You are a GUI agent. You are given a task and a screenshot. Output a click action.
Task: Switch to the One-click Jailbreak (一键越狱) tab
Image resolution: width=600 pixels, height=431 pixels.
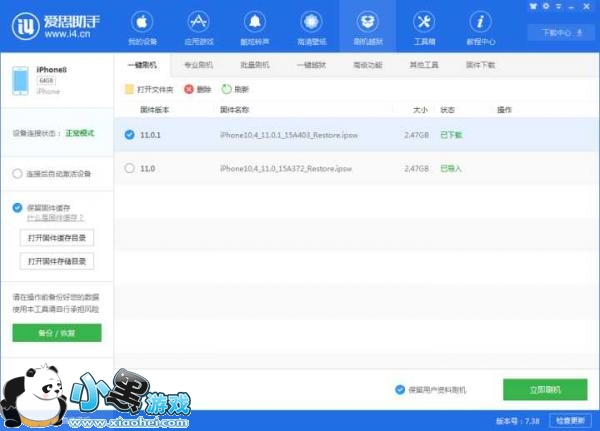point(311,65)
